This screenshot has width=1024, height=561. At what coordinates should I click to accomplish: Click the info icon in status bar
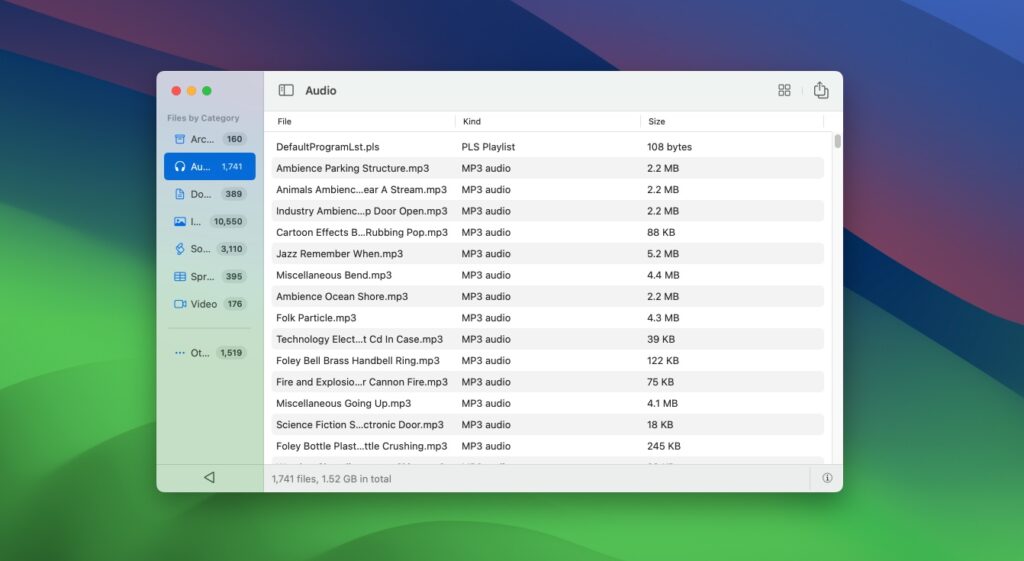point(827,478)
